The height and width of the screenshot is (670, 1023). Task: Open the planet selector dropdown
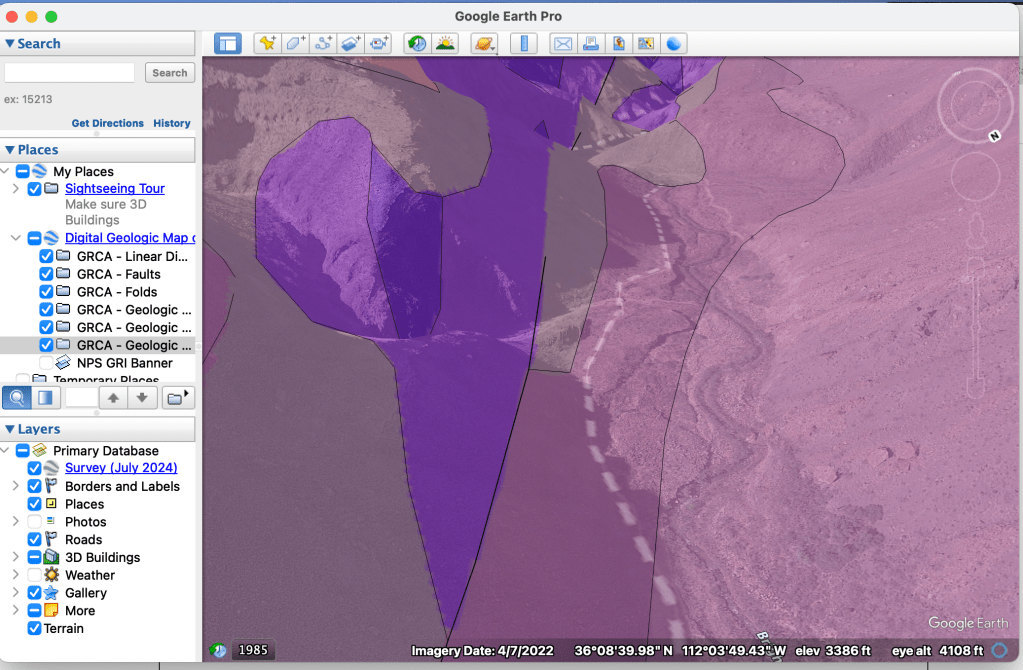[484, 44]
